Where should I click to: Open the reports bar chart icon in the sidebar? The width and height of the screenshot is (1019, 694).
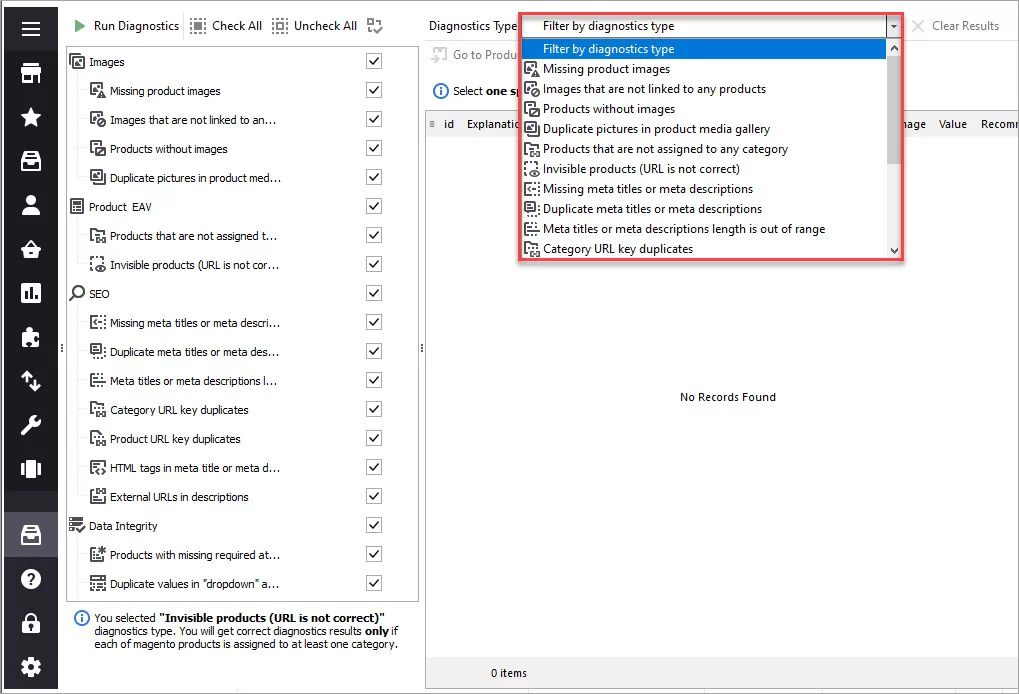pos(31,293)
